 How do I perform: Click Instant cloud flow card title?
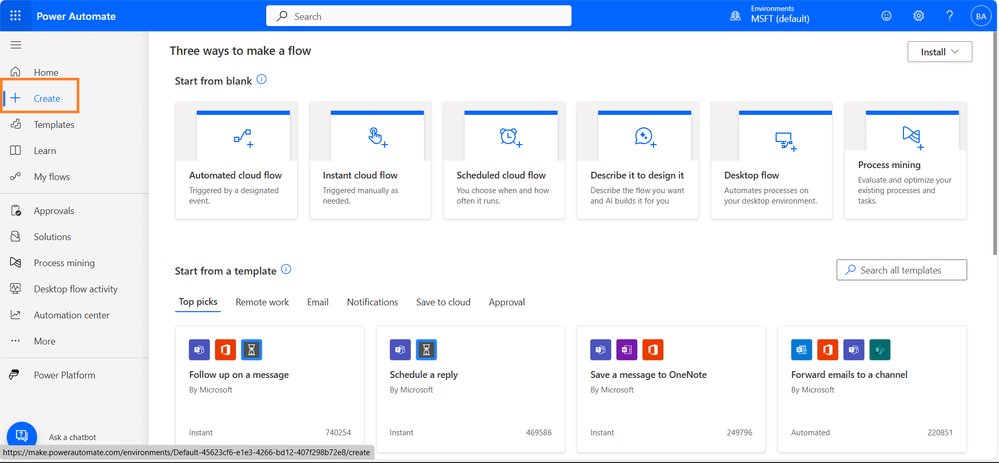[x=360, y=175]
